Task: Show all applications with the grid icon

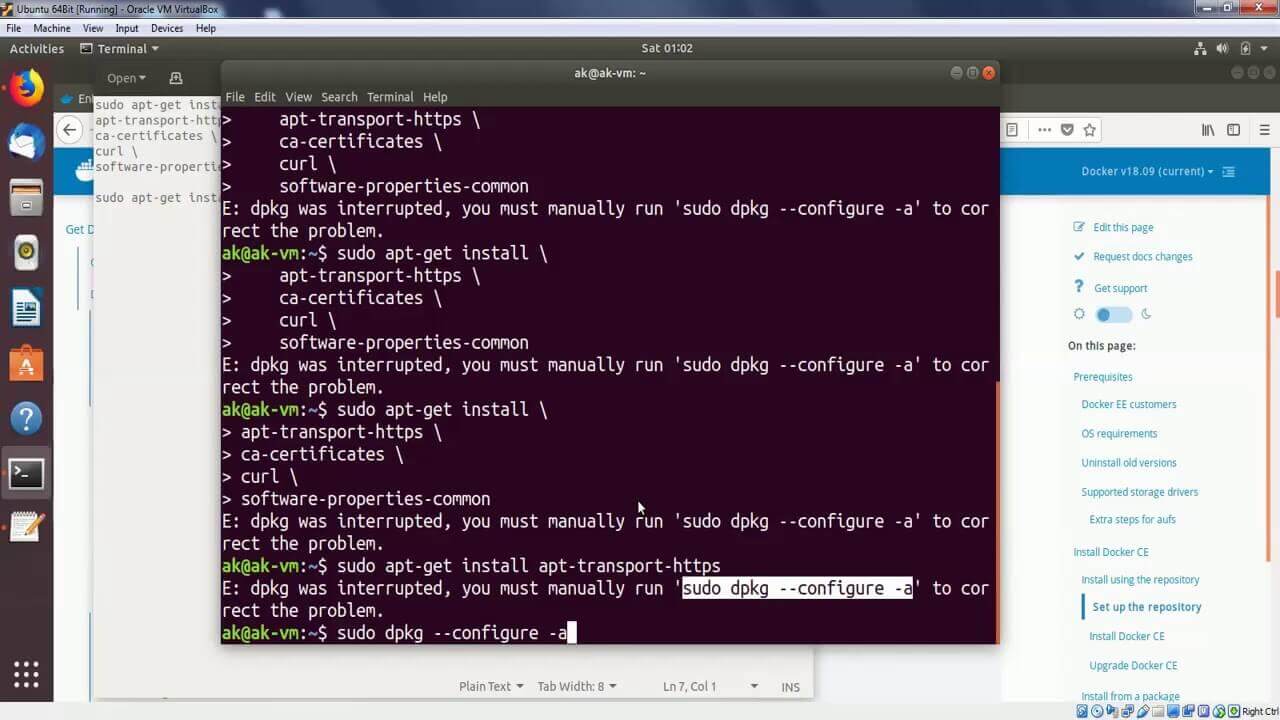Action: (26, 676)
